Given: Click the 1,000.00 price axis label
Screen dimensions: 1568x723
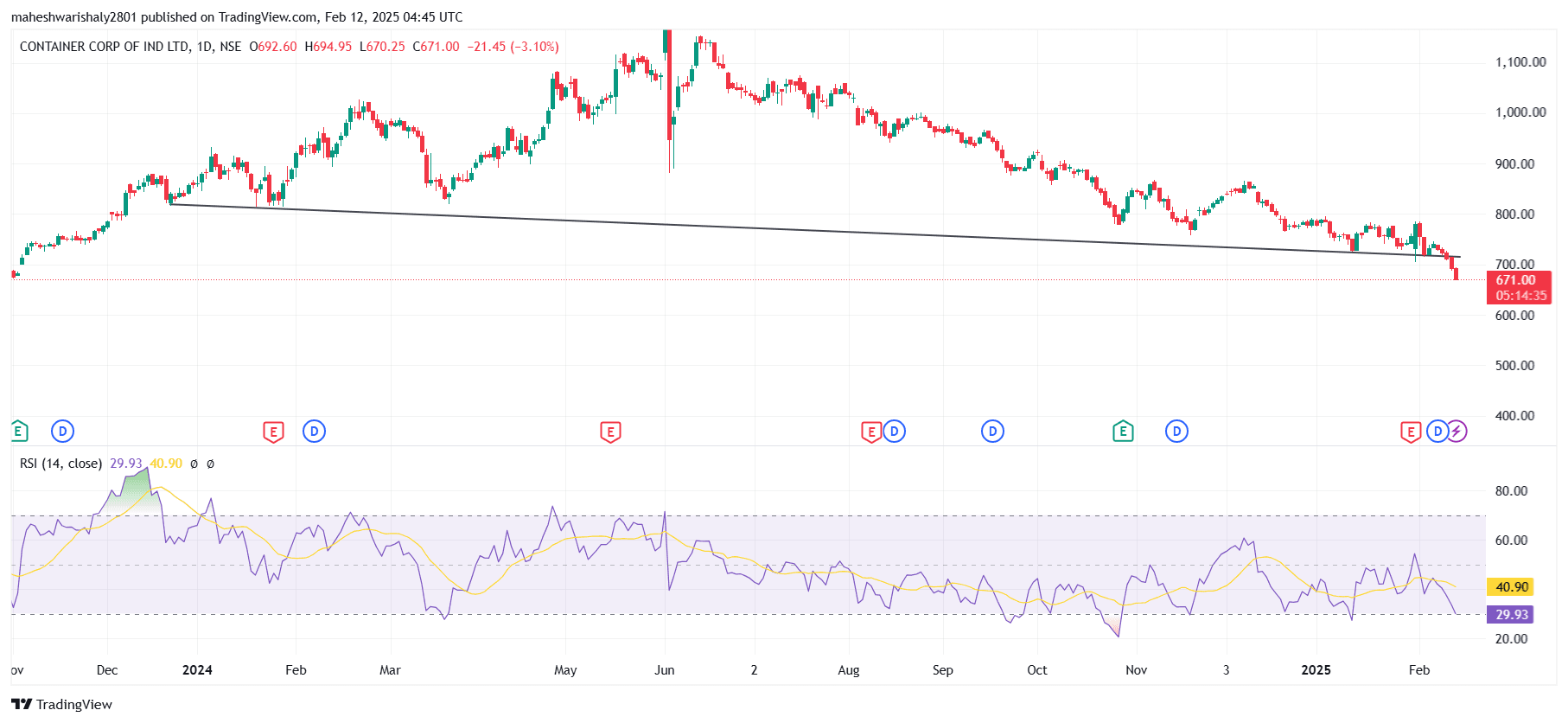Looking at the screenshot, I should [1520, 112].
